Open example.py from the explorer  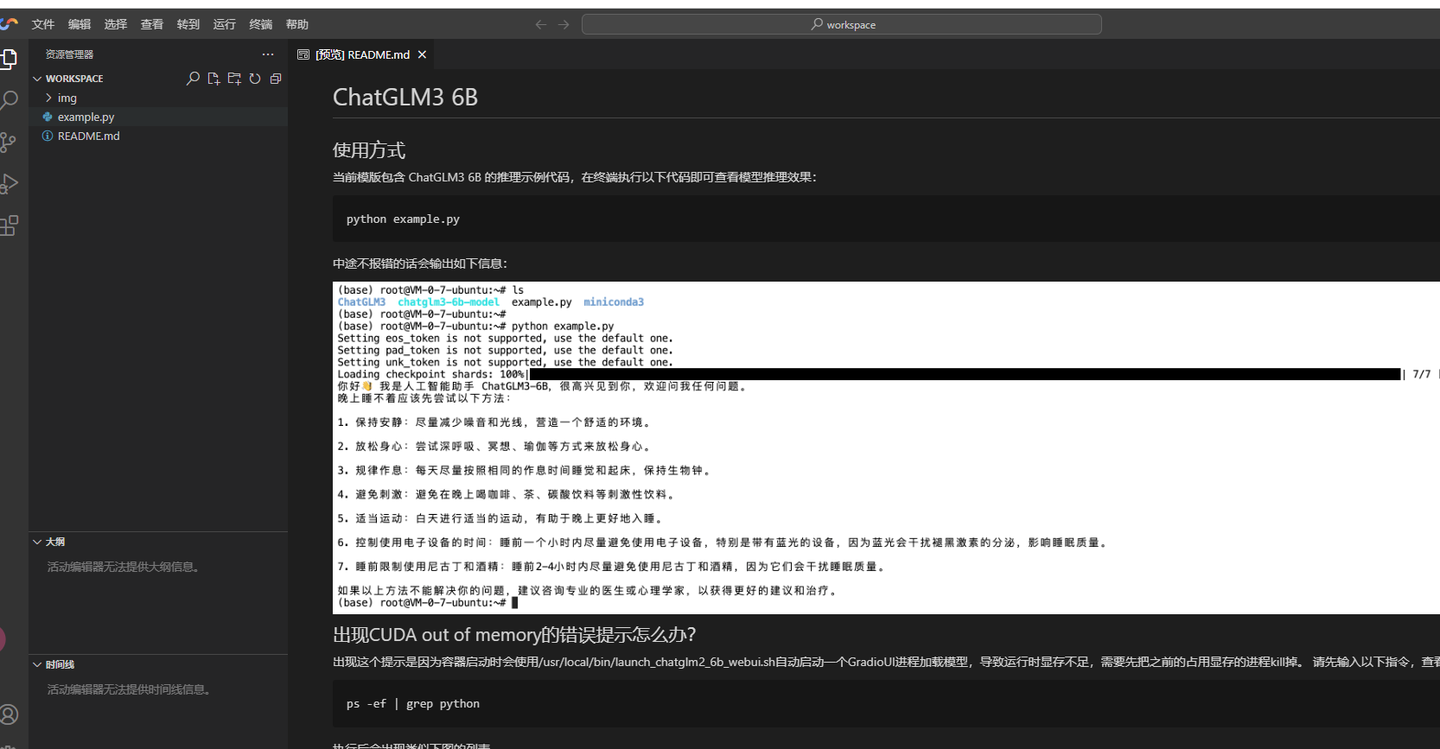86,117
